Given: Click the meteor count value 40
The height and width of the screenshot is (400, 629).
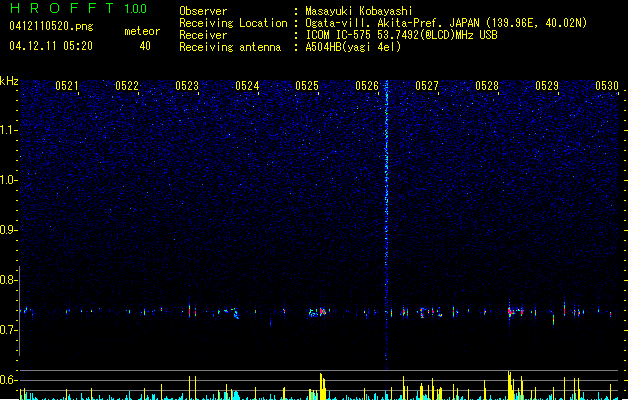Looking at the screenshot, I should tap(145, 46).
